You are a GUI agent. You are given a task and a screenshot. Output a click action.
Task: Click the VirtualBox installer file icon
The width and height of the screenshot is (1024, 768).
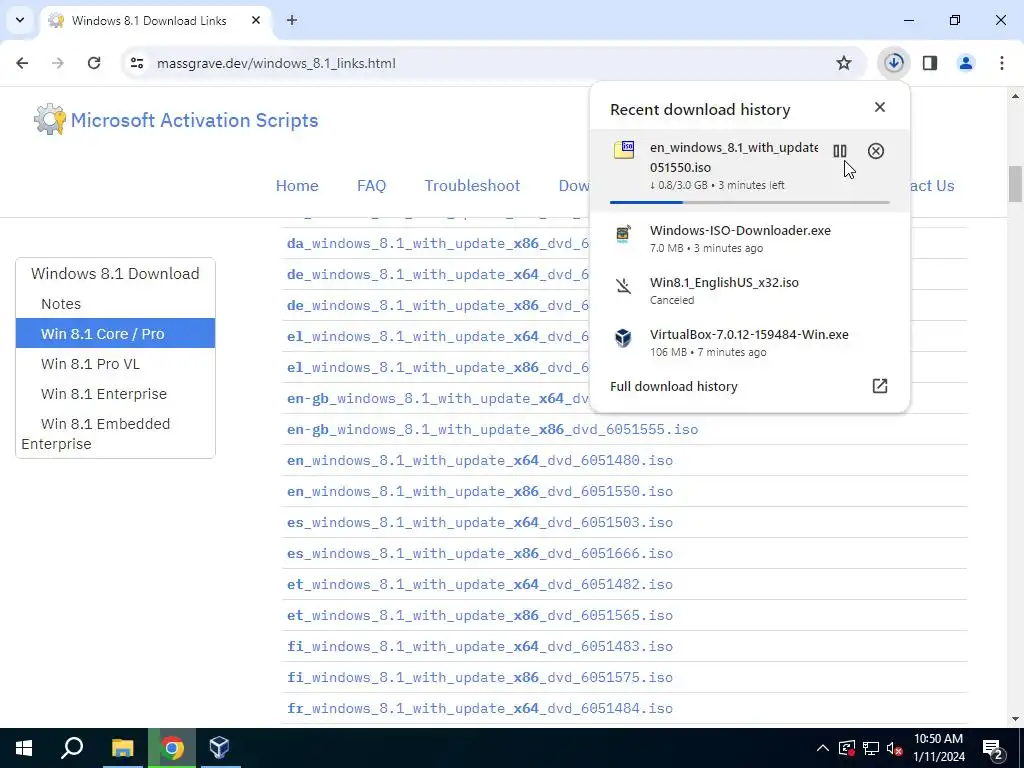click(x=624, y=338)
